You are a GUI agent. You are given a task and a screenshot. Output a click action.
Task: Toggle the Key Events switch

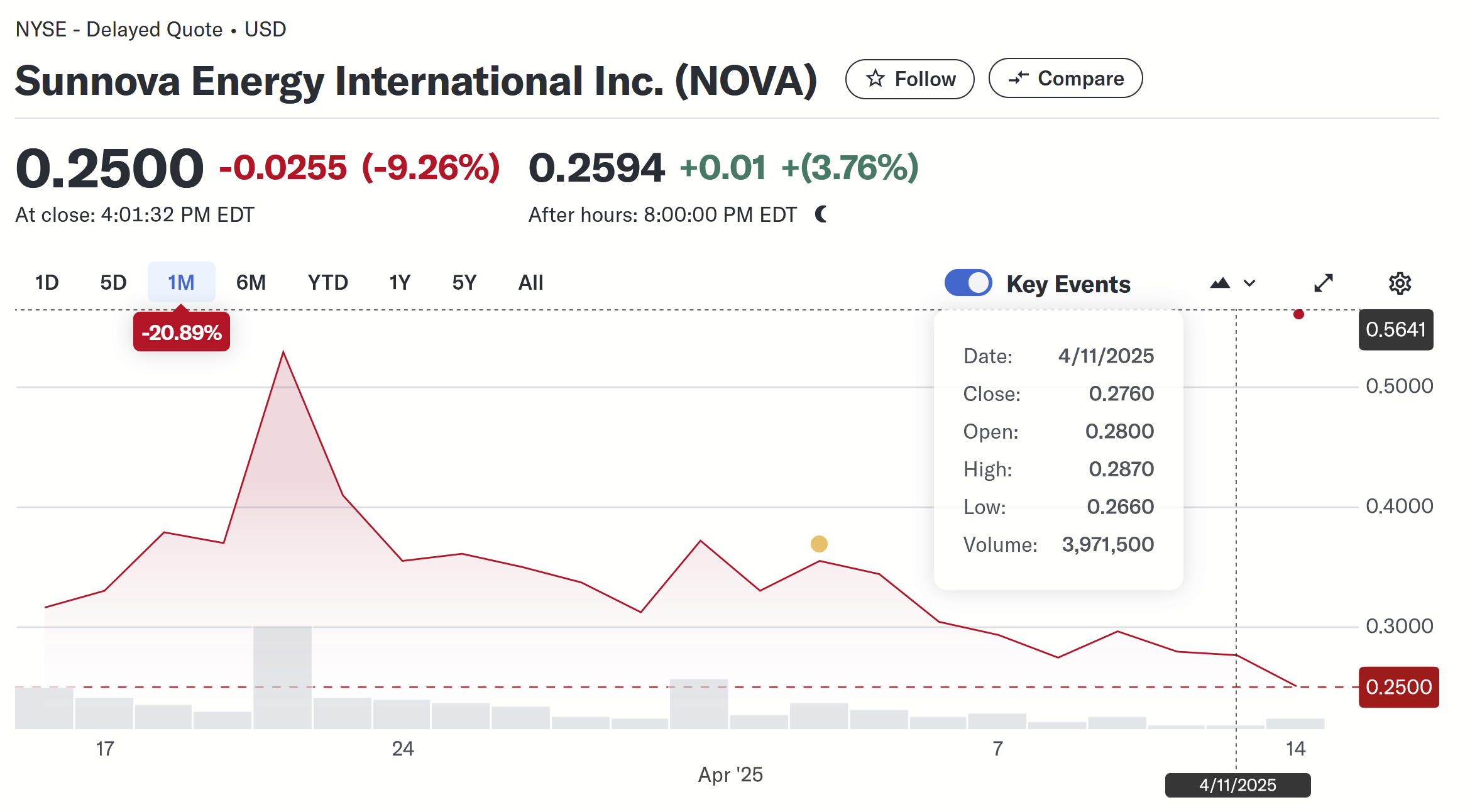pos(968,283)
